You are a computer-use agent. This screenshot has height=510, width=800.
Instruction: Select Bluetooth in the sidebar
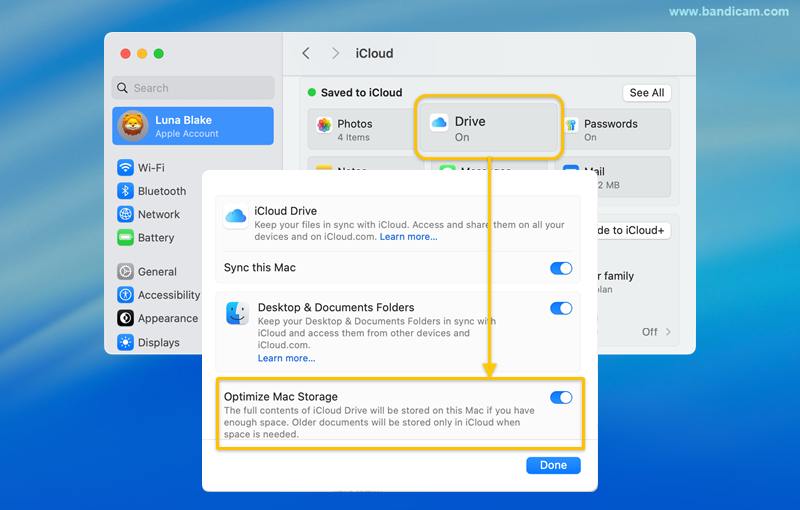tap(161, 191)
